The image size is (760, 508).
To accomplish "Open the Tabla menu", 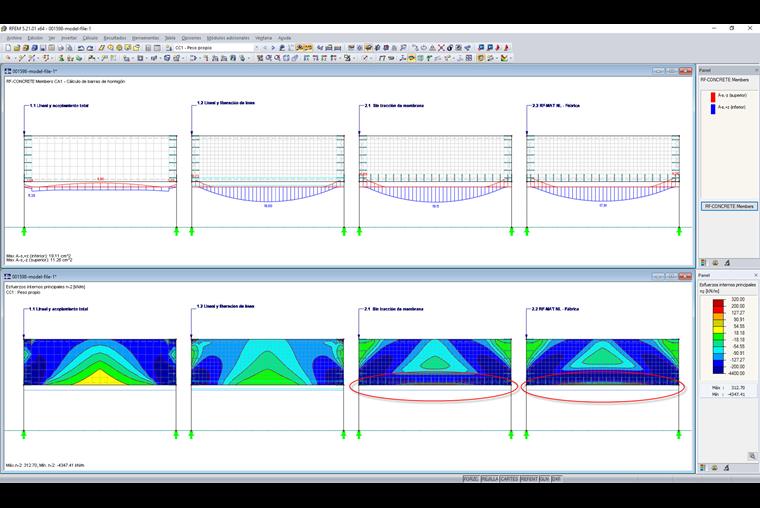I will [x=170, y=38].
